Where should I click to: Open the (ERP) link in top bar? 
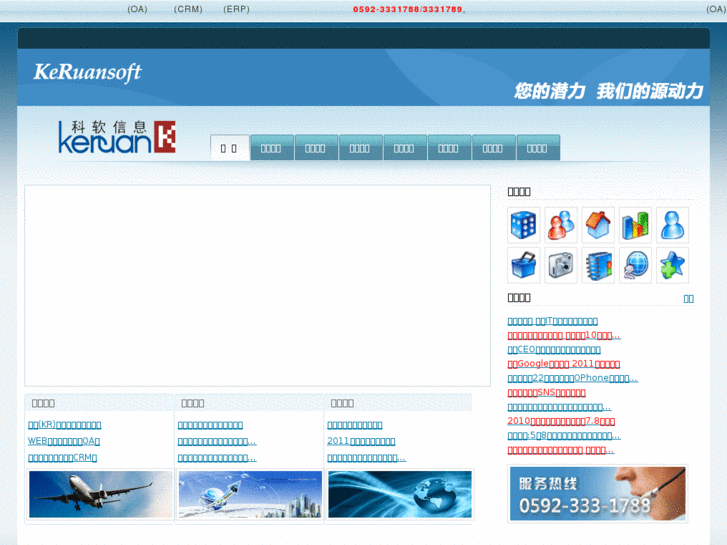236,9
